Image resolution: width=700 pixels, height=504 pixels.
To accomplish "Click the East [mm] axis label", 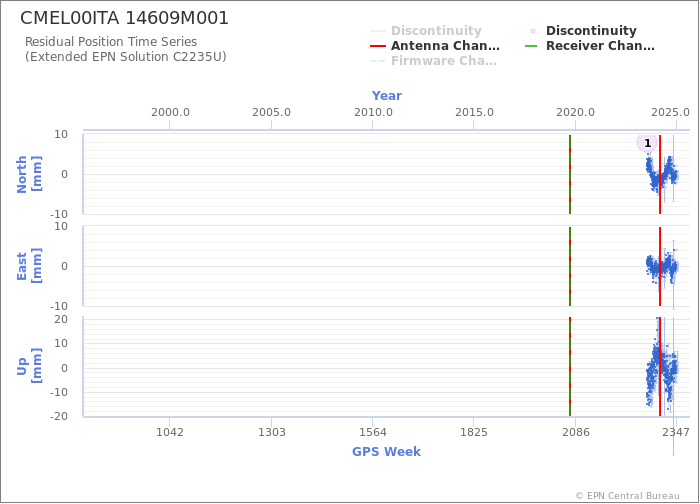I will (29, 266).
